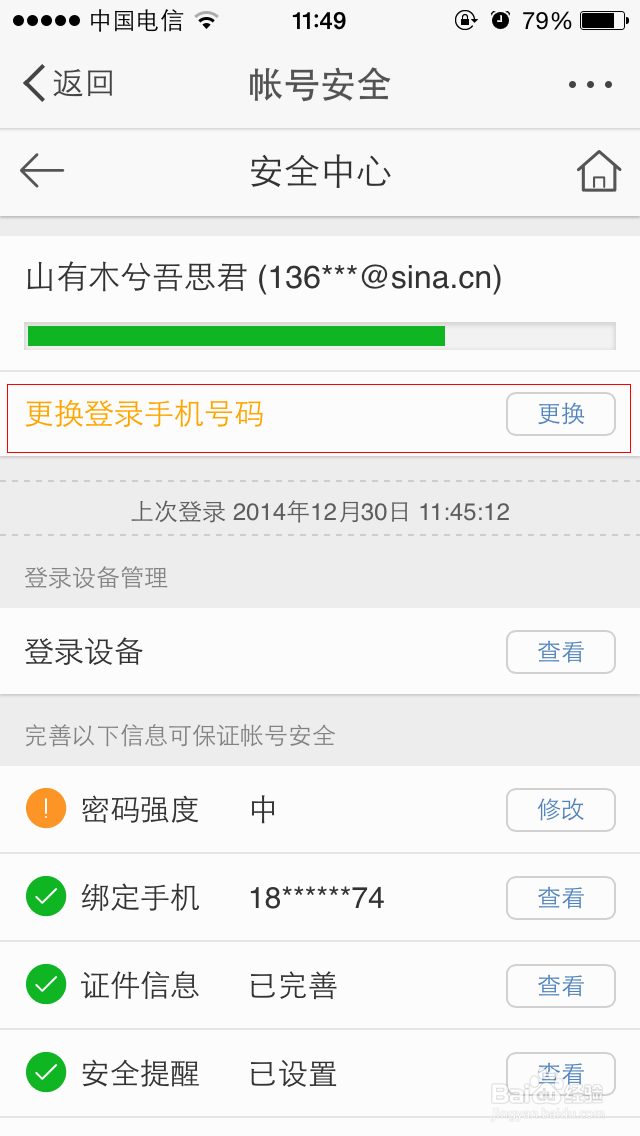
Task: Tap the orange warning icon beside 密码强度
Action: click(44, 810)
